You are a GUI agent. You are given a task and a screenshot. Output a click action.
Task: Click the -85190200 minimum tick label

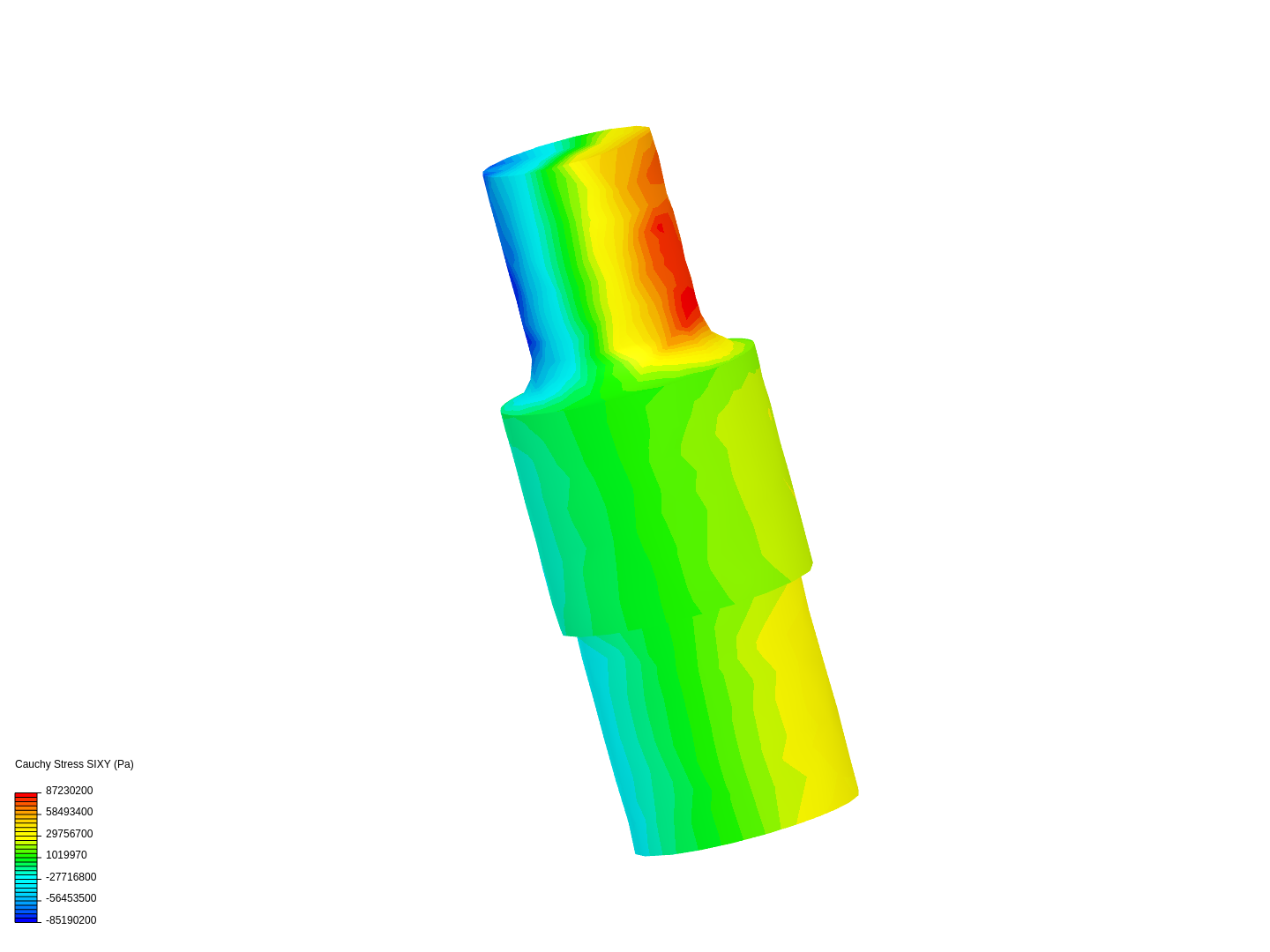click(x=71, y=919)
